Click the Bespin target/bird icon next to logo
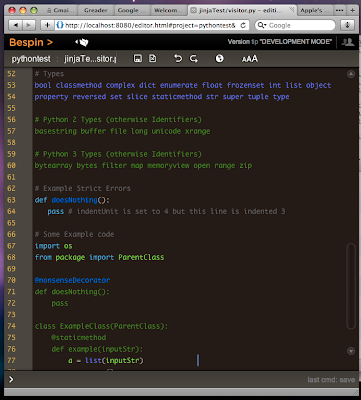361x400 pixels. pos(82,42)
